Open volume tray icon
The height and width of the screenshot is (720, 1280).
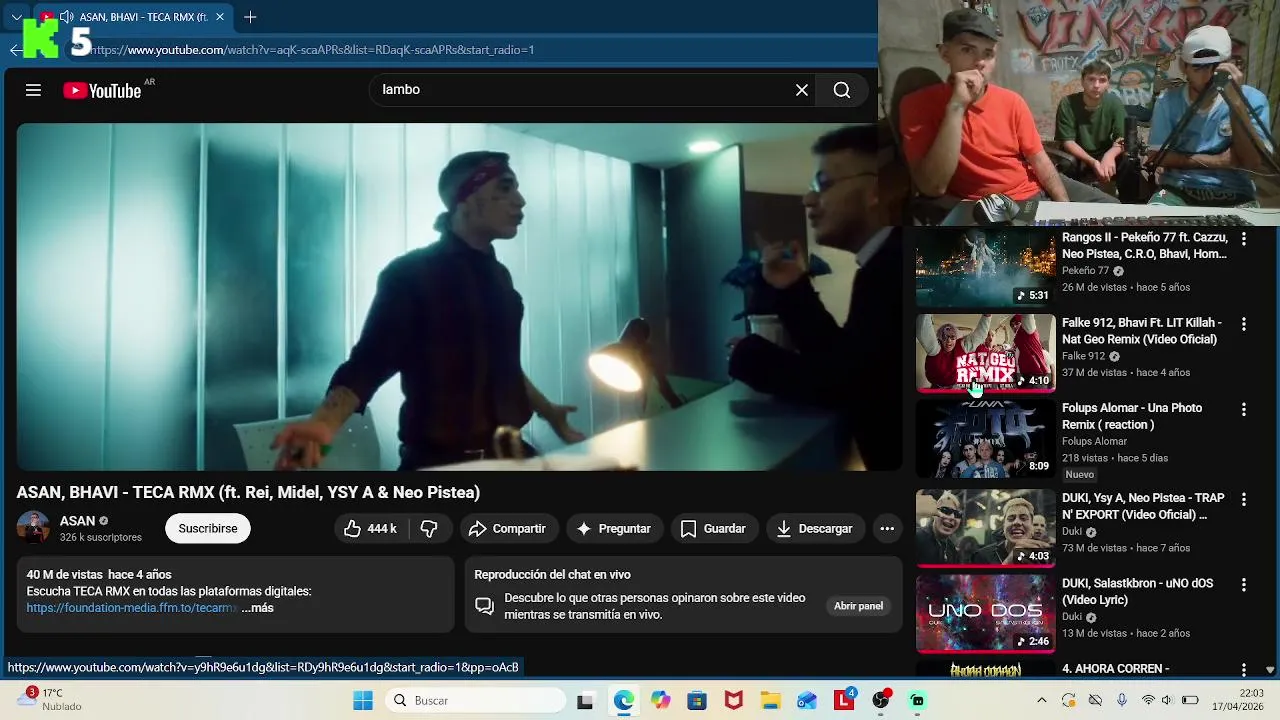(x=1167, y=701)
